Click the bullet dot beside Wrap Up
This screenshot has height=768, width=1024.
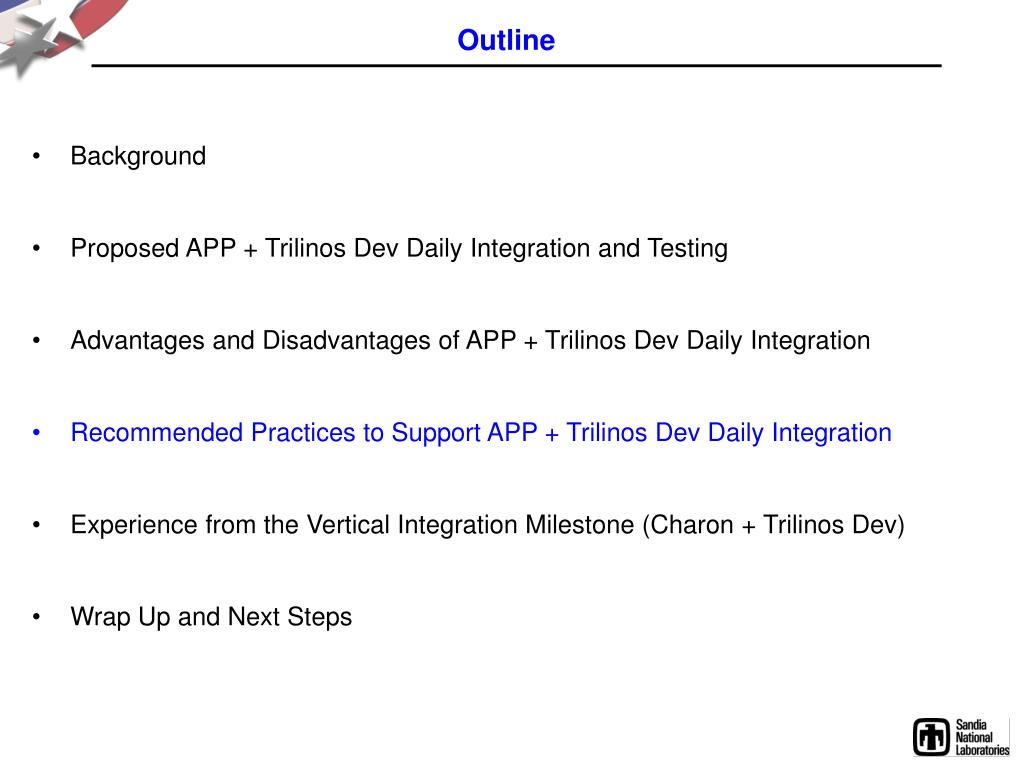37,617
